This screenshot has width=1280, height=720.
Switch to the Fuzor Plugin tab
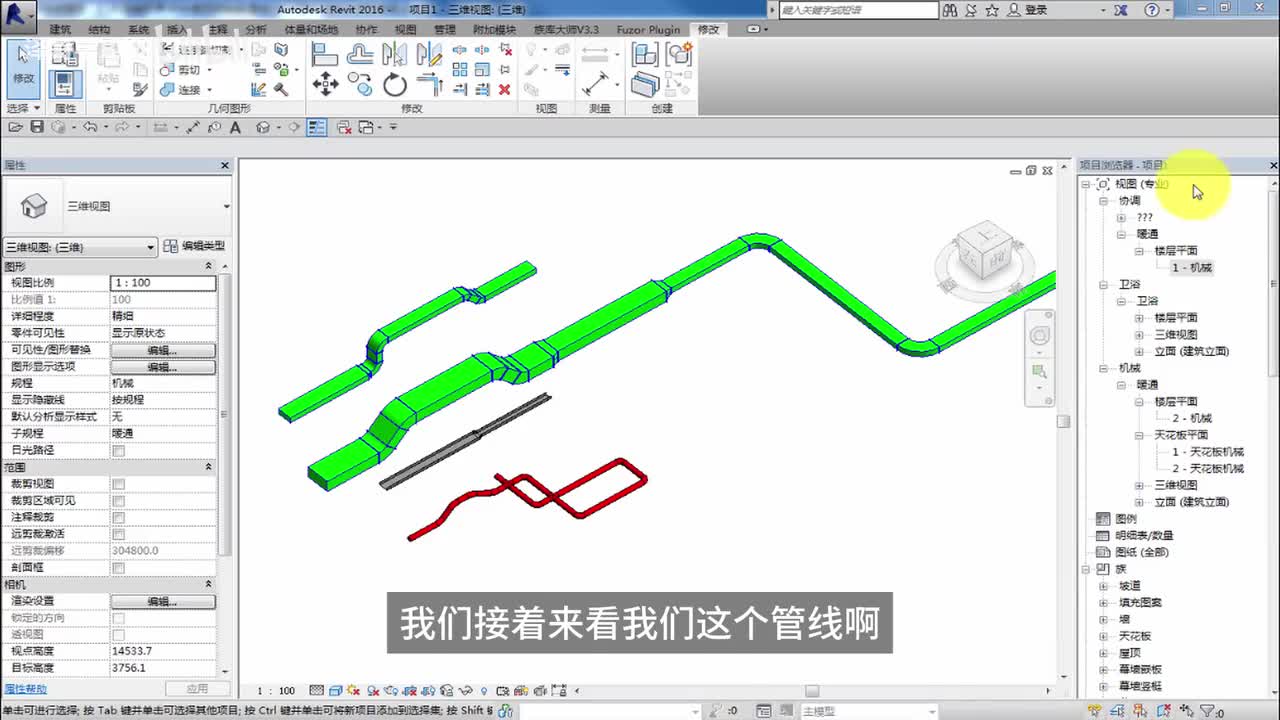pyautogui.click(x=649, y=29)
